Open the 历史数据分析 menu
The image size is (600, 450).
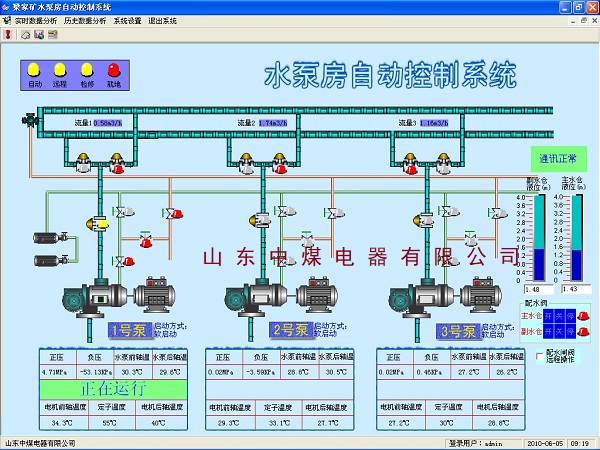click(84, 20)
